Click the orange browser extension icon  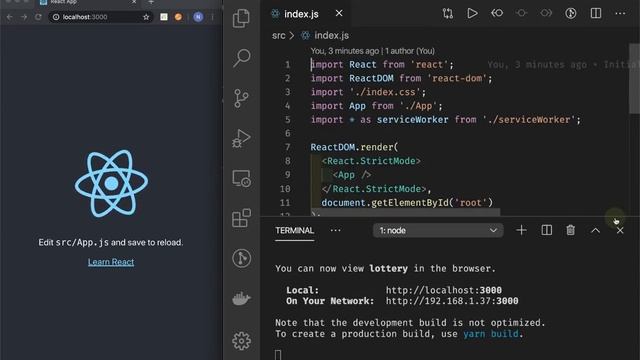(178, 17)
